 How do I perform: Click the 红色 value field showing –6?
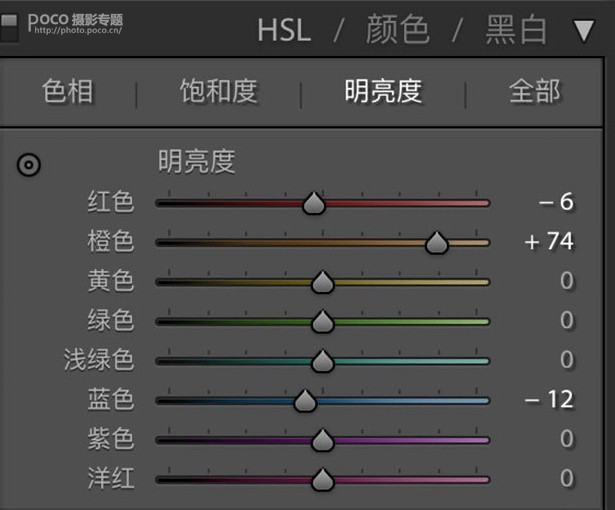tap(556, 202)
